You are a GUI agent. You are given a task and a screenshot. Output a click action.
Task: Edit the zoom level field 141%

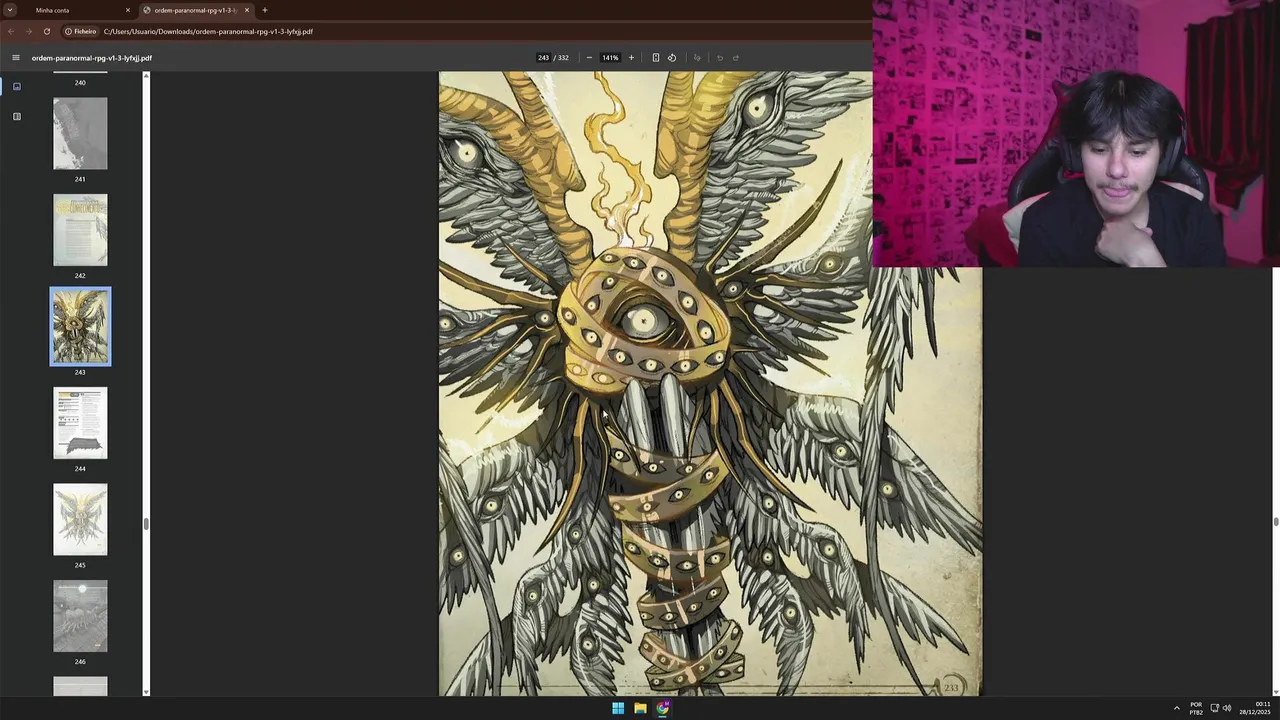610,58
